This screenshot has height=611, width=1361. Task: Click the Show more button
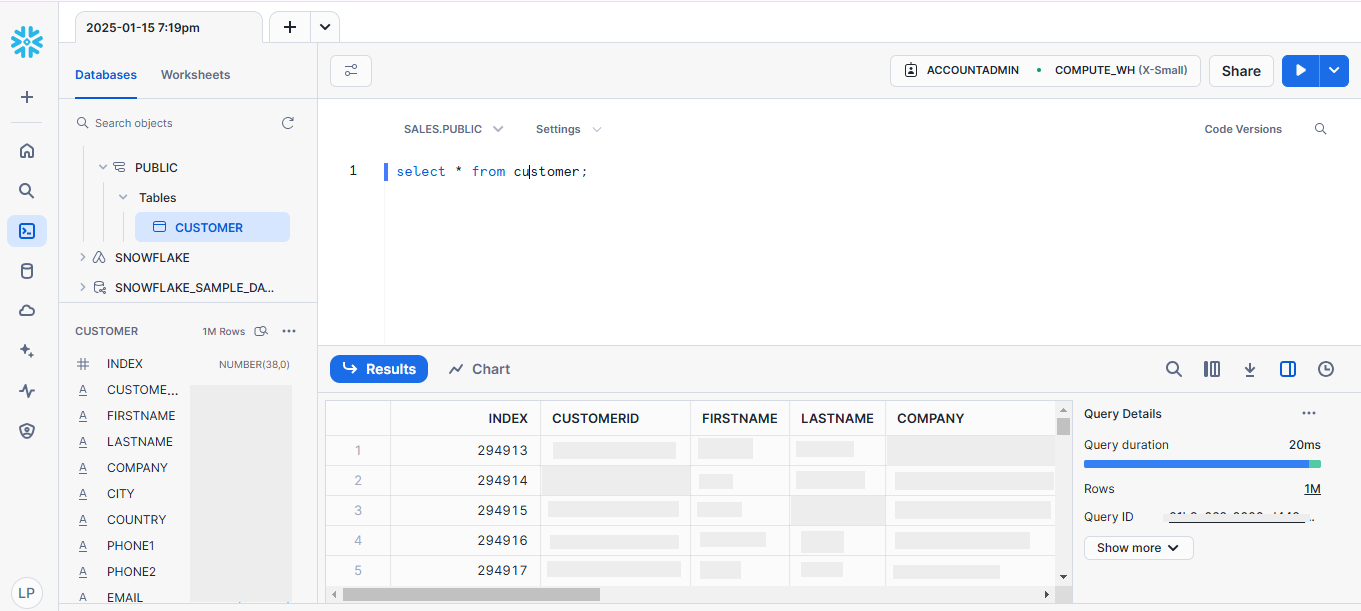pyautogui.click(x=1138, y=548)
